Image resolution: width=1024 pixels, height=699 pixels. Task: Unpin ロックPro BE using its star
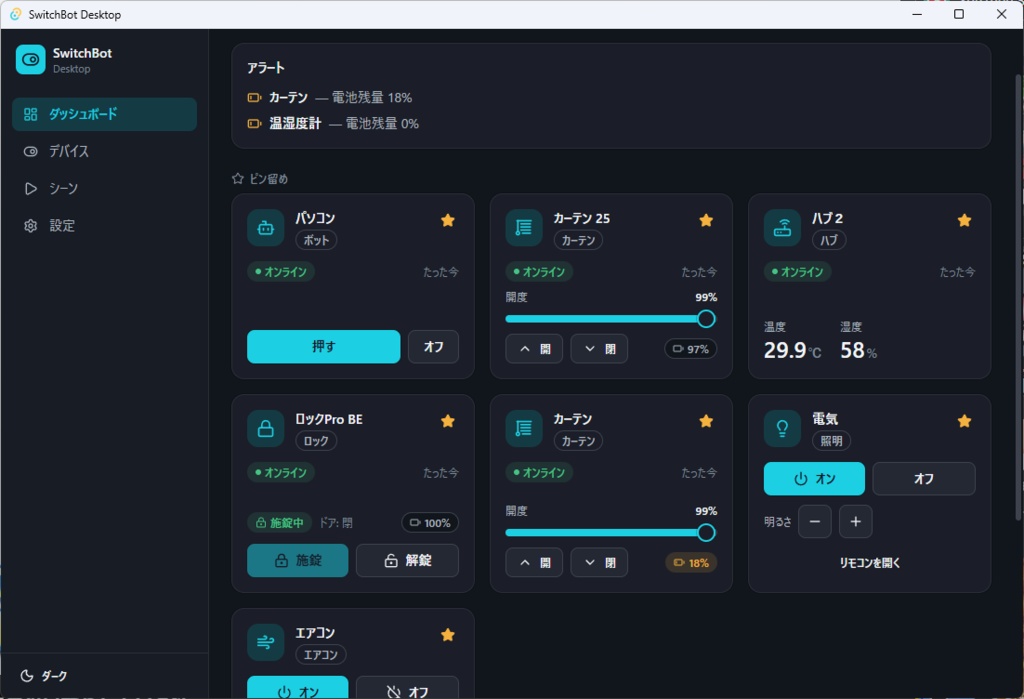click(447, 421)
